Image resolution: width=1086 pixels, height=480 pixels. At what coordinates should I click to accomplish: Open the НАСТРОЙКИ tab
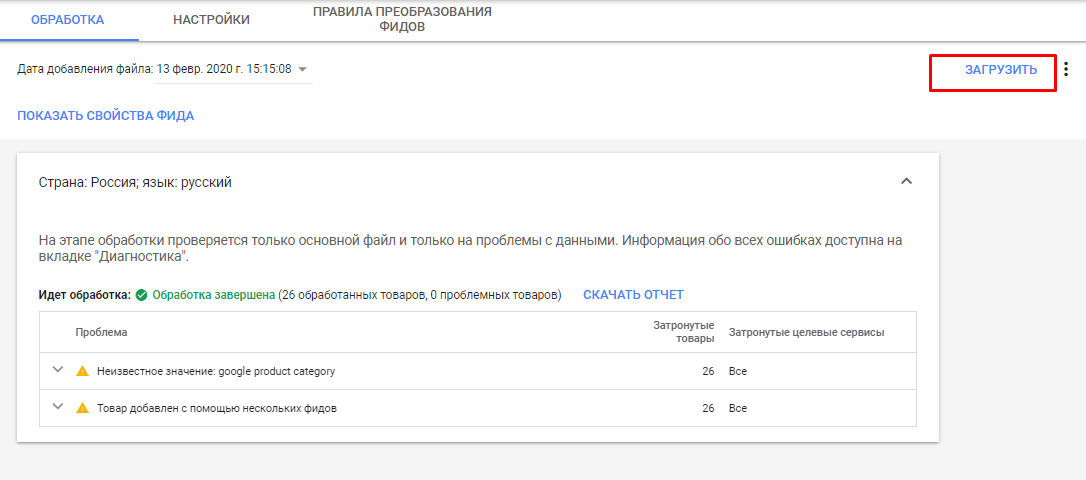(211, 19)
